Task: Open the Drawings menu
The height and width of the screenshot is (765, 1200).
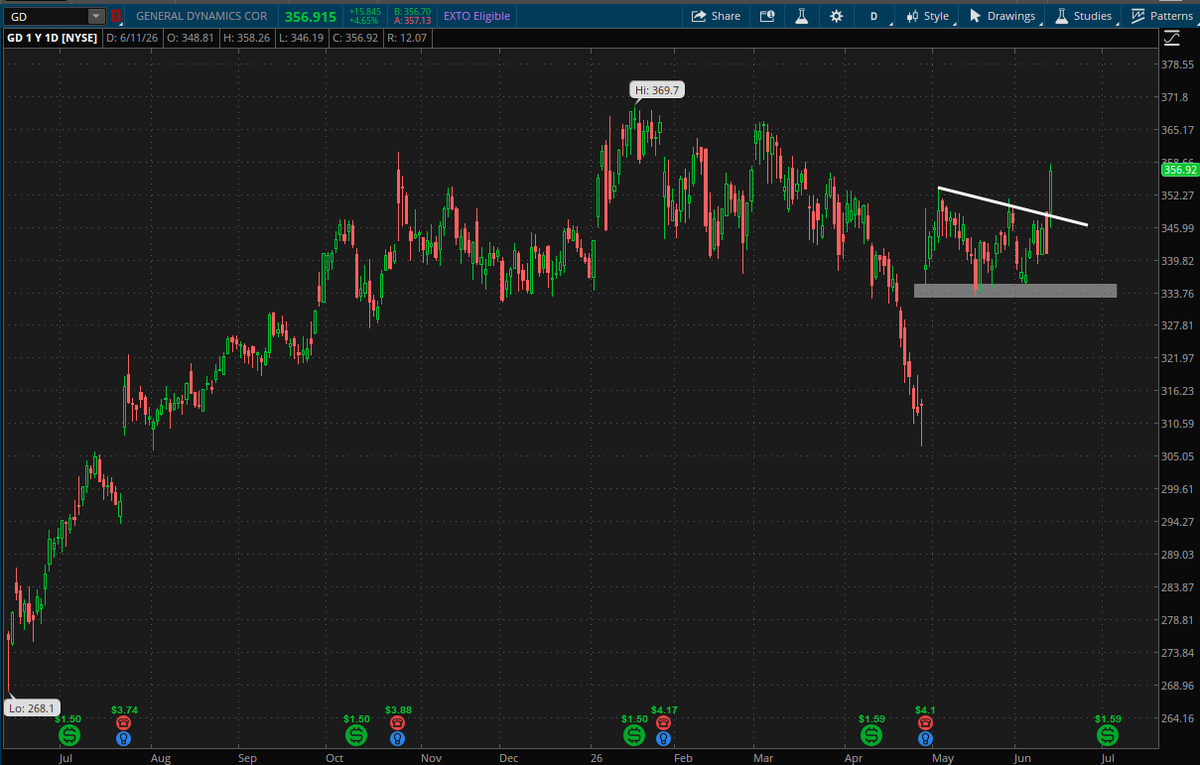Action: [1002, 16]
